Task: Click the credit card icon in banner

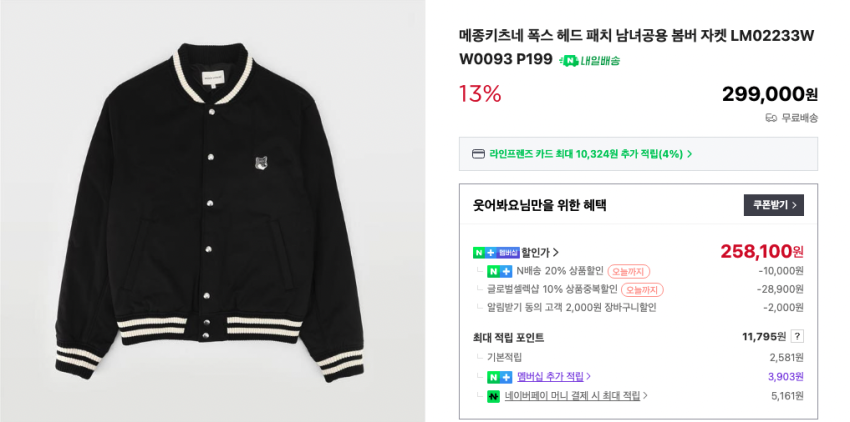Action: [x=478, y=154]
